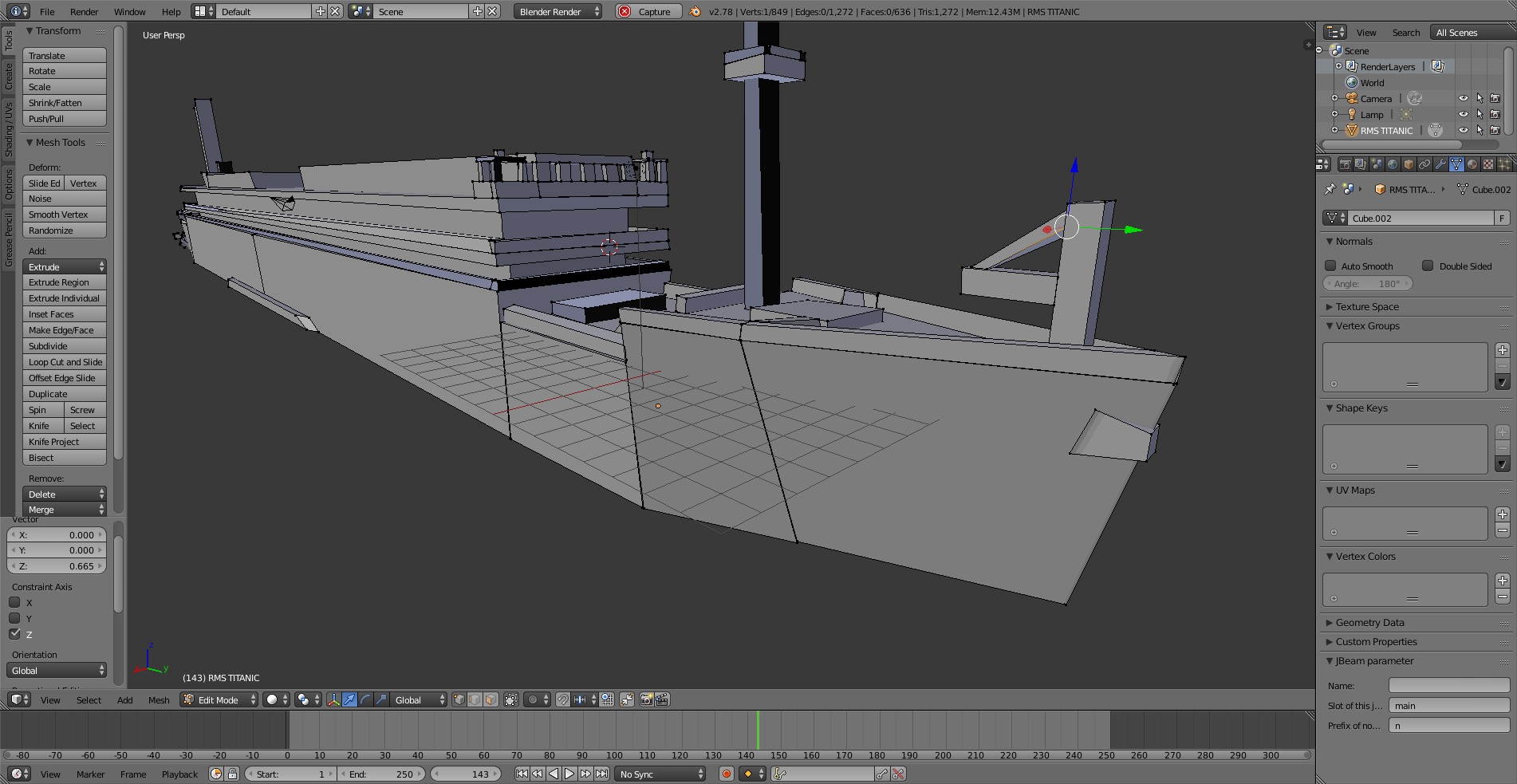This screenshot has width=1517, height=784.
Task: Click the red auto-keyframe record button
Action: [727, 774]
